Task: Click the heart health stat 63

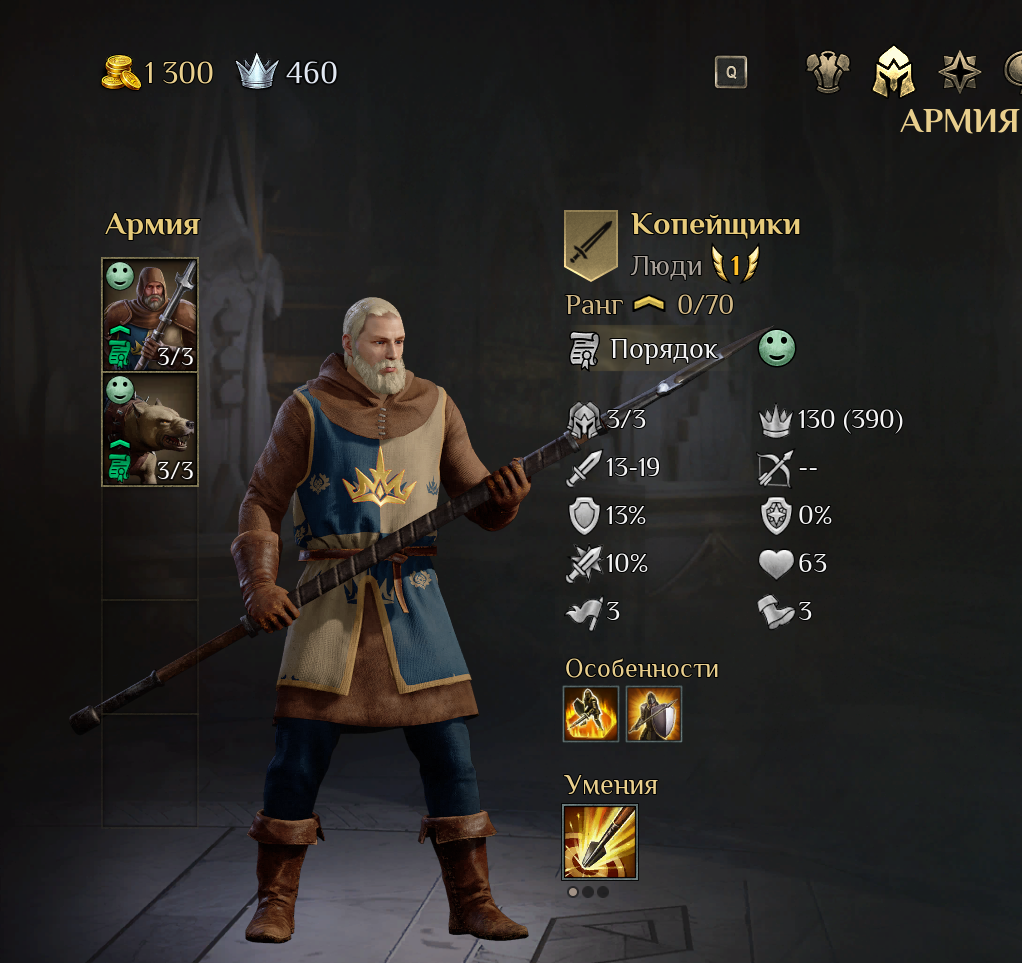Action: 793,563
